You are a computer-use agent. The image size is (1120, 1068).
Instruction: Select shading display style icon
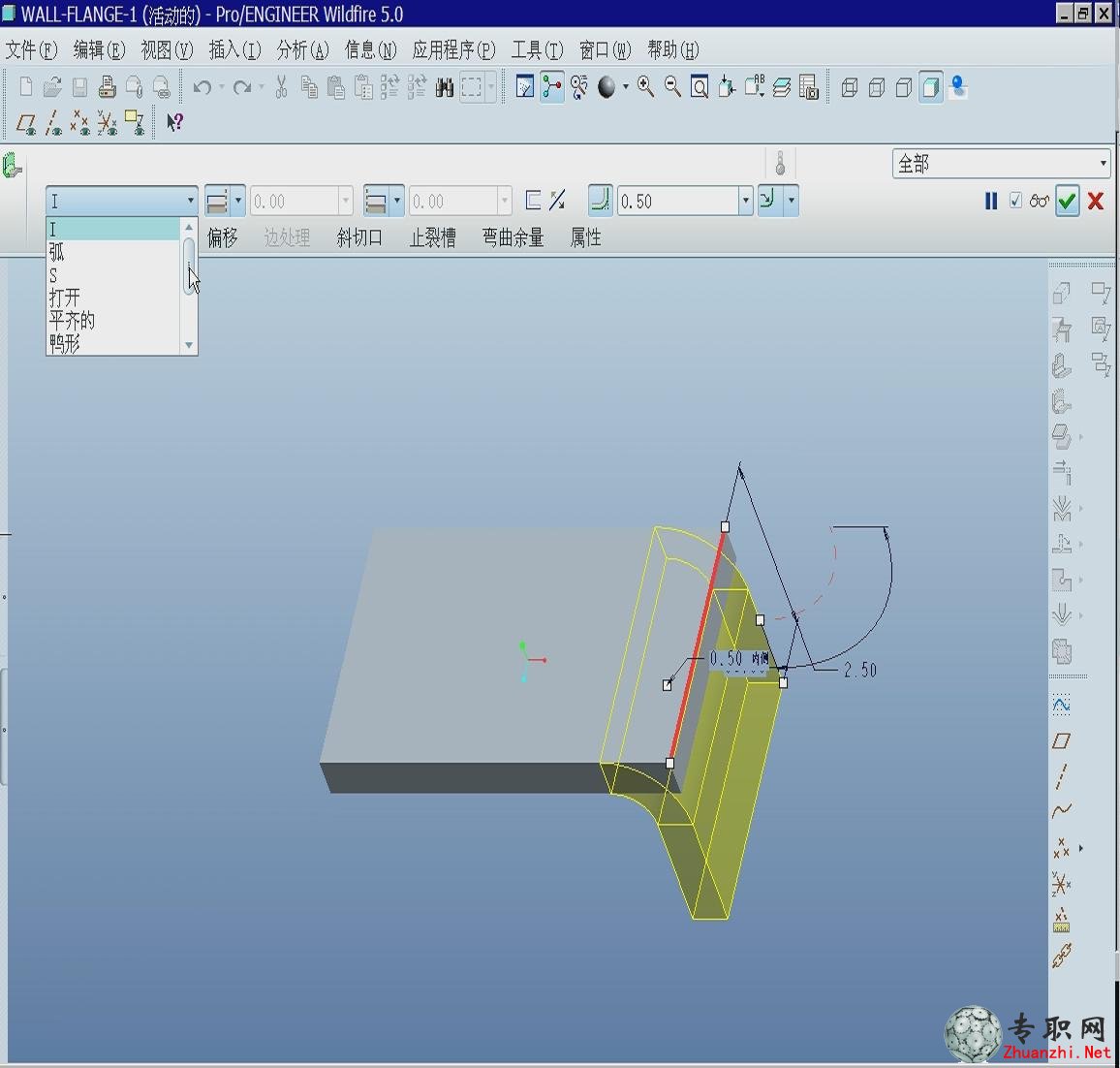point(931,88)
